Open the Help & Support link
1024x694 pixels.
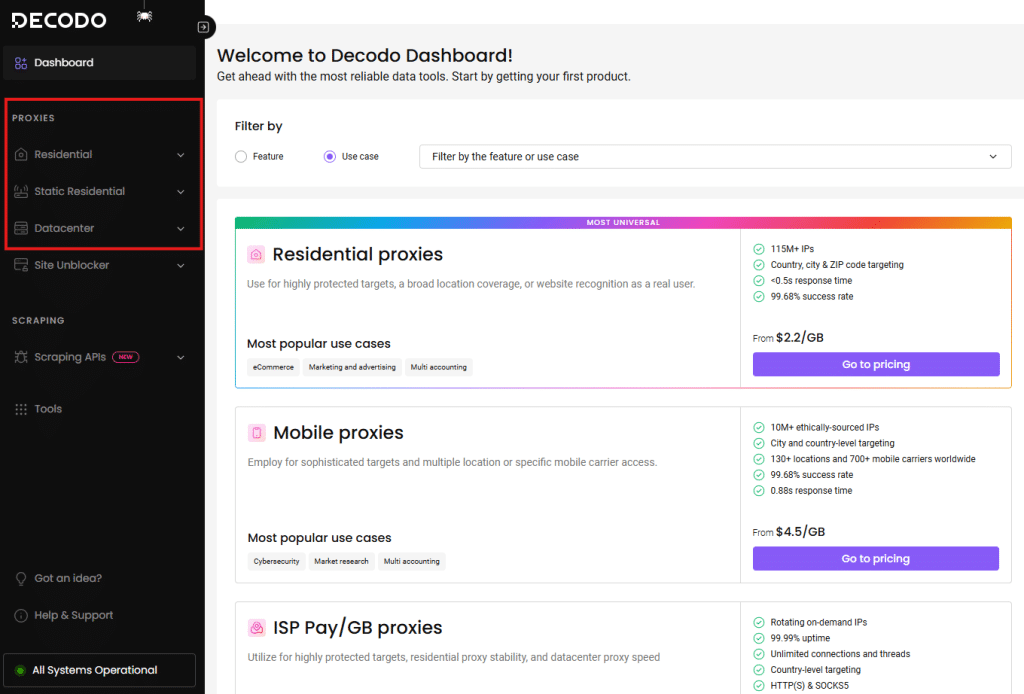pos(74,616)
